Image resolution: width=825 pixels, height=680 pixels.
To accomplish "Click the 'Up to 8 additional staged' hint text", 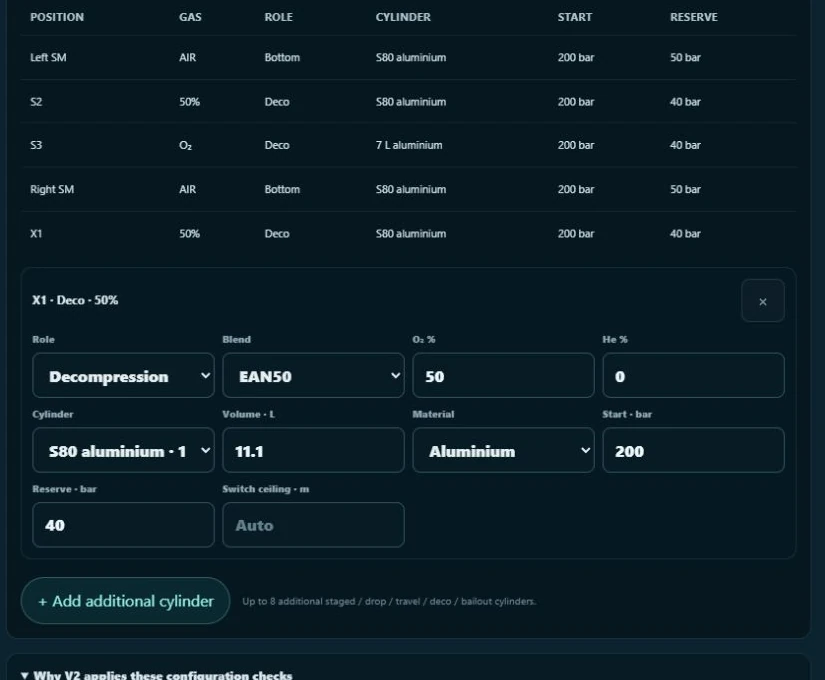I will [x=389, y=601].
